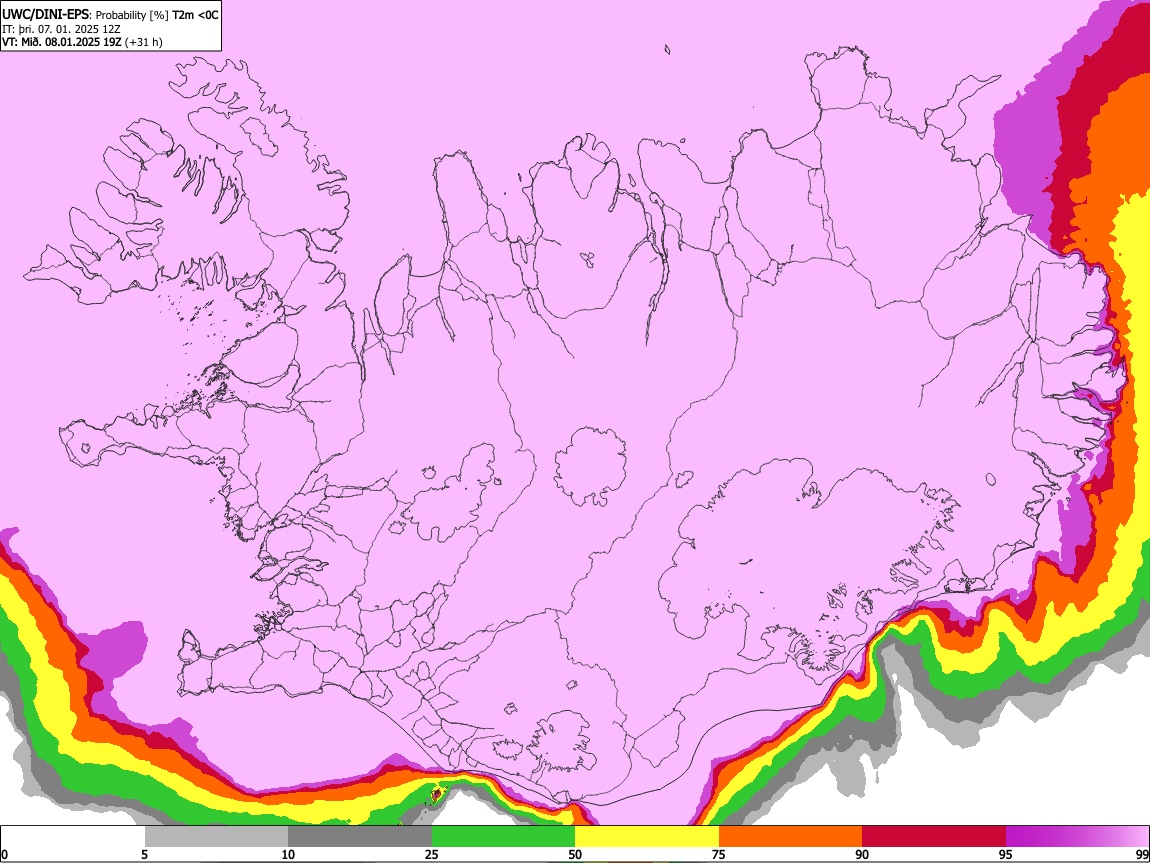1150x863 pixels.
Task: Select the orange 75–90 legend swatch
Action: coord(791,837)
